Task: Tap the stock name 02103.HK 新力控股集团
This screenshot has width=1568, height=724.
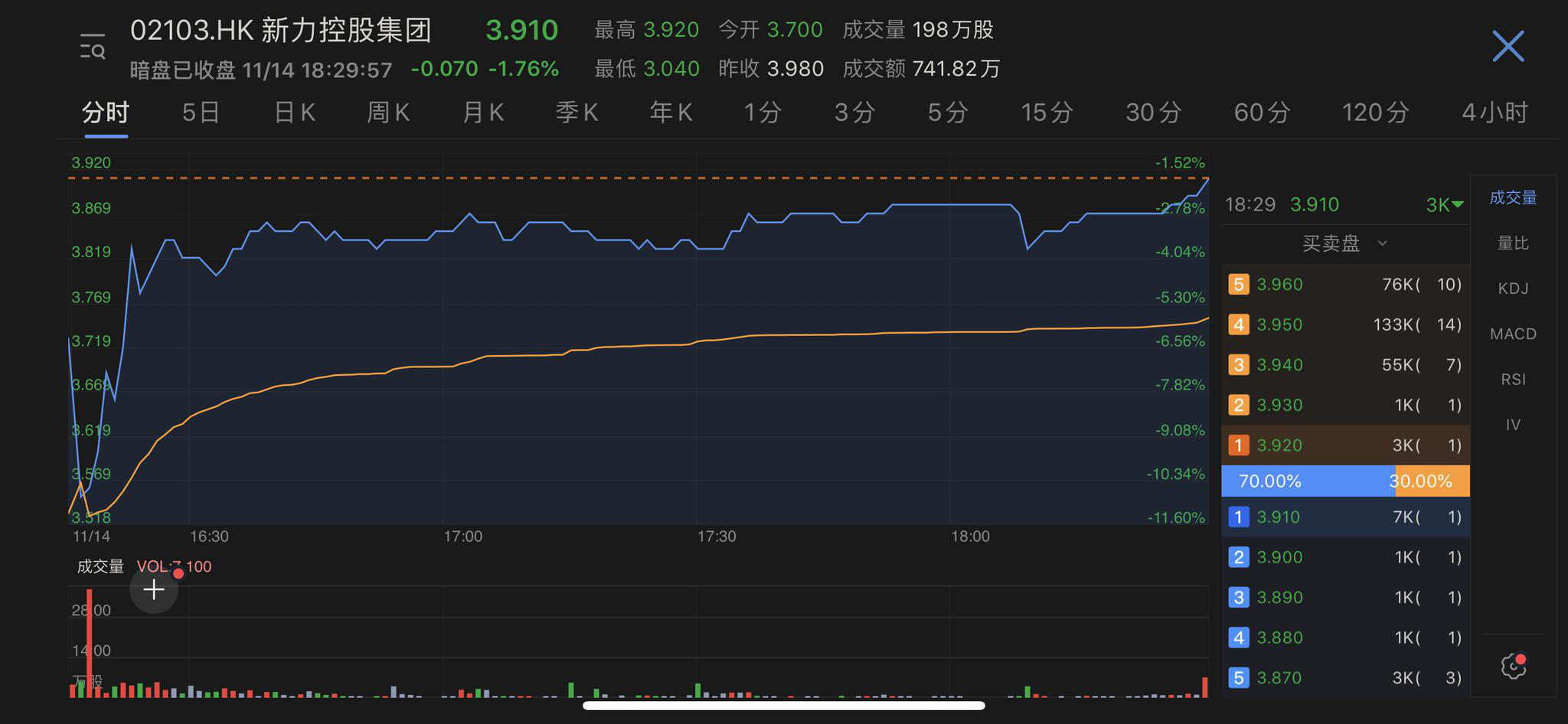Action: coord(281,31)
